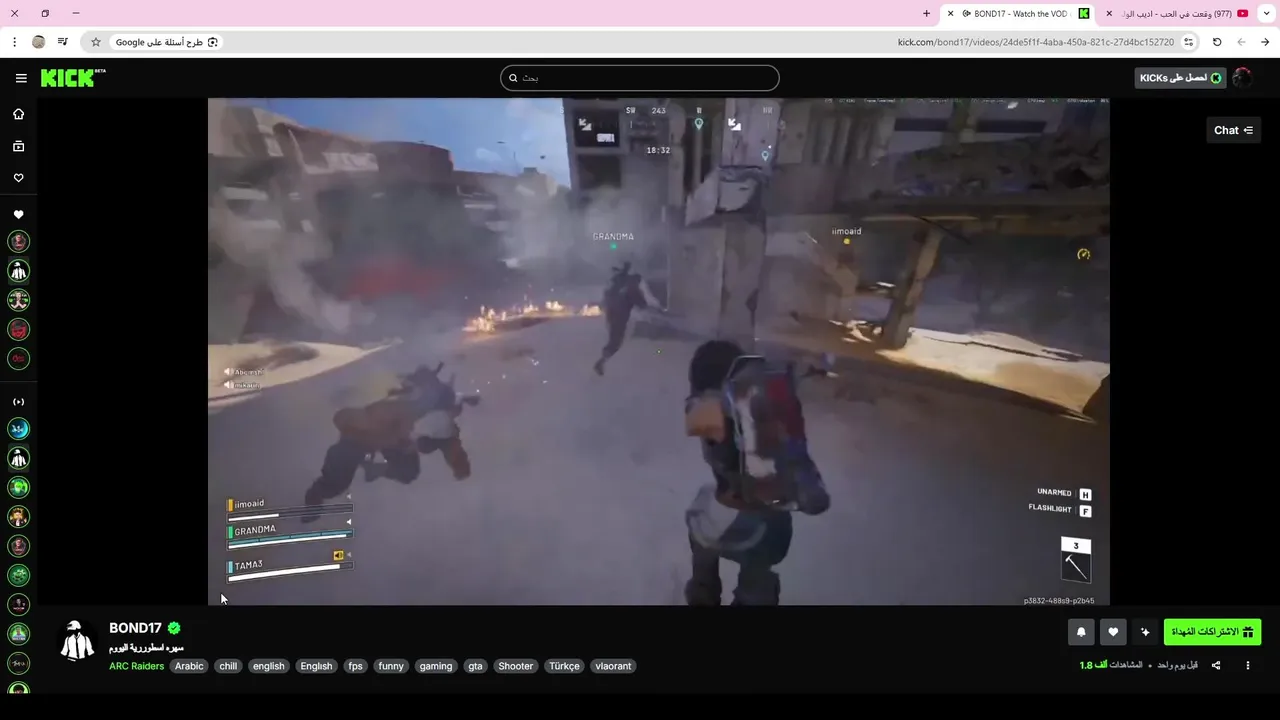The width and height of the screenshot is (1280, 720).
Task: Click the sparkle icon button
Action: [1145, 632]
